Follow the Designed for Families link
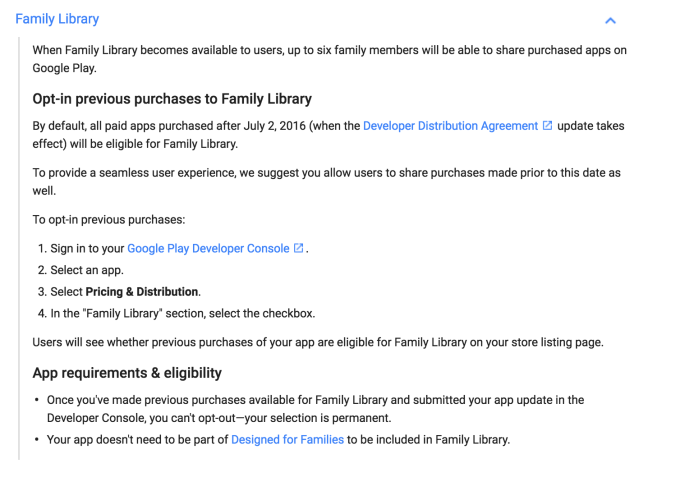This screenshot has width=680, height=477. coord(287,439)
